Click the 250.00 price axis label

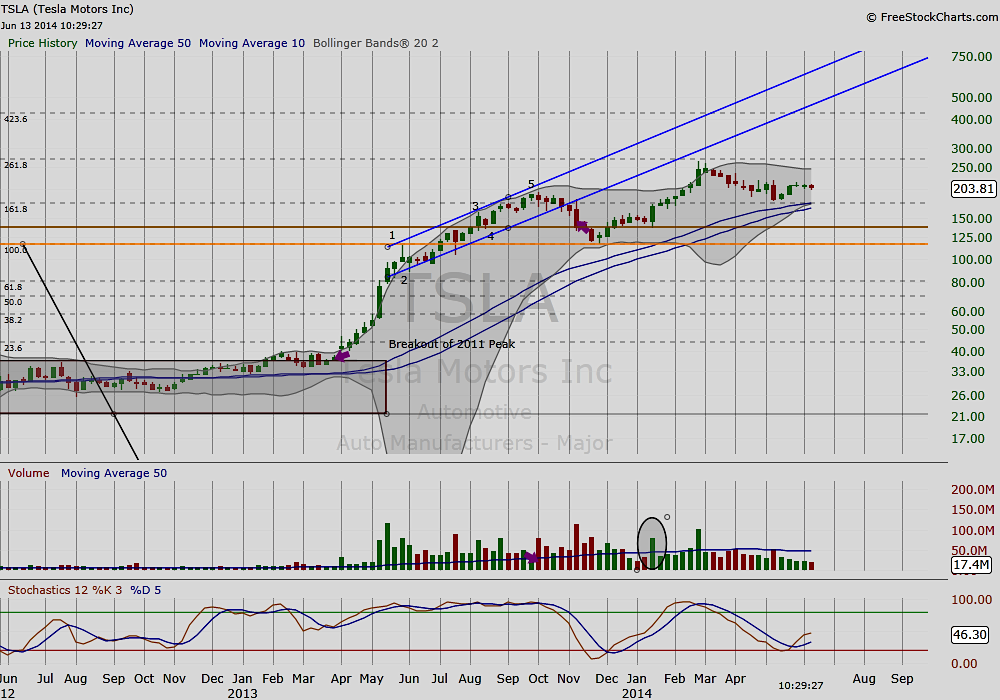(x=971, y=168)
